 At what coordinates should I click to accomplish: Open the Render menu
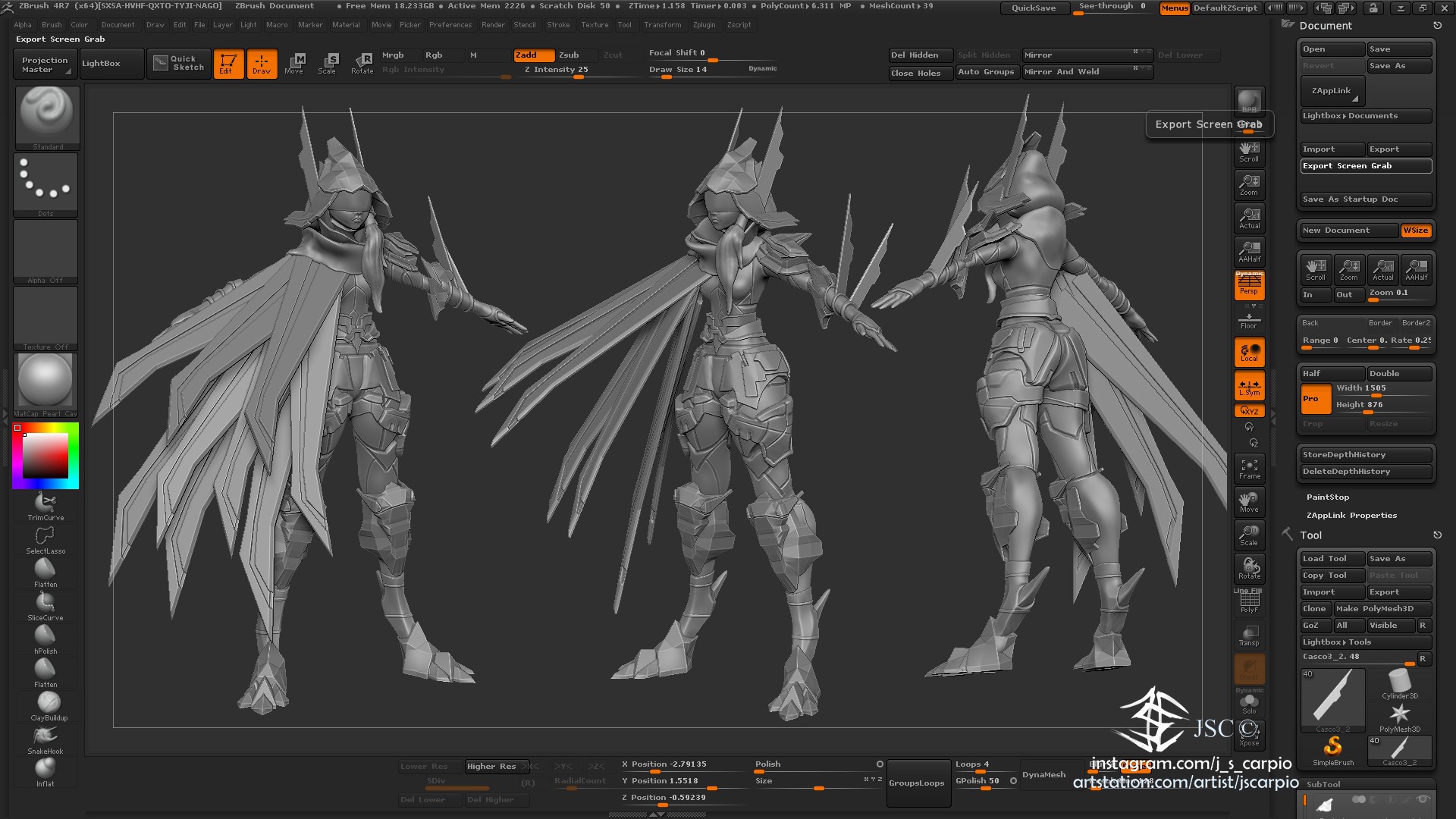[x=493, y=25]
